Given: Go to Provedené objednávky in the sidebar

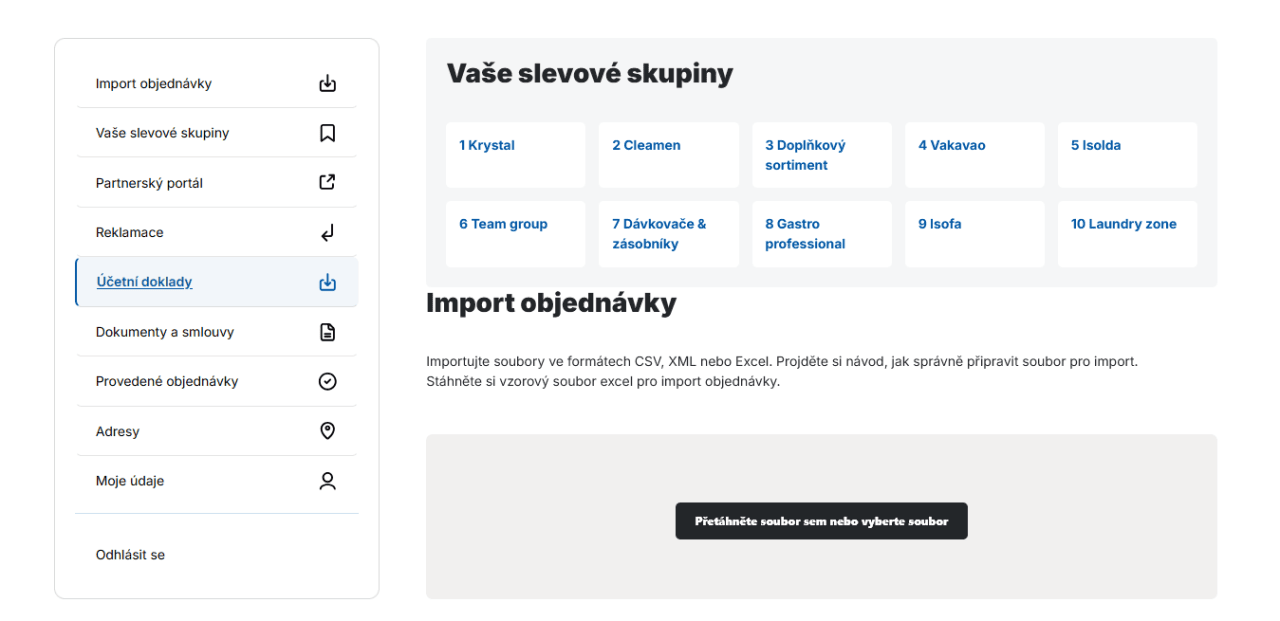Looking at the screenshot, I should coord(167,382).
